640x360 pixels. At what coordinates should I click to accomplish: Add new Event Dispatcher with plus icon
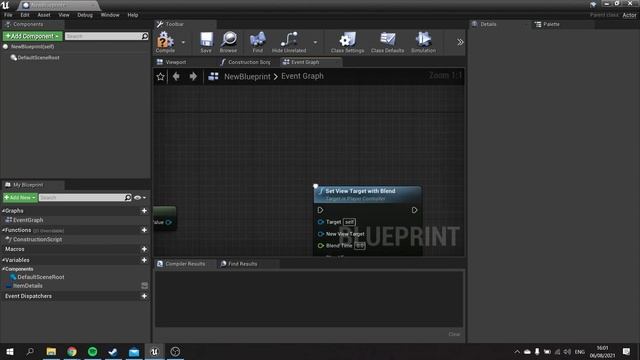tap(144, 296)
